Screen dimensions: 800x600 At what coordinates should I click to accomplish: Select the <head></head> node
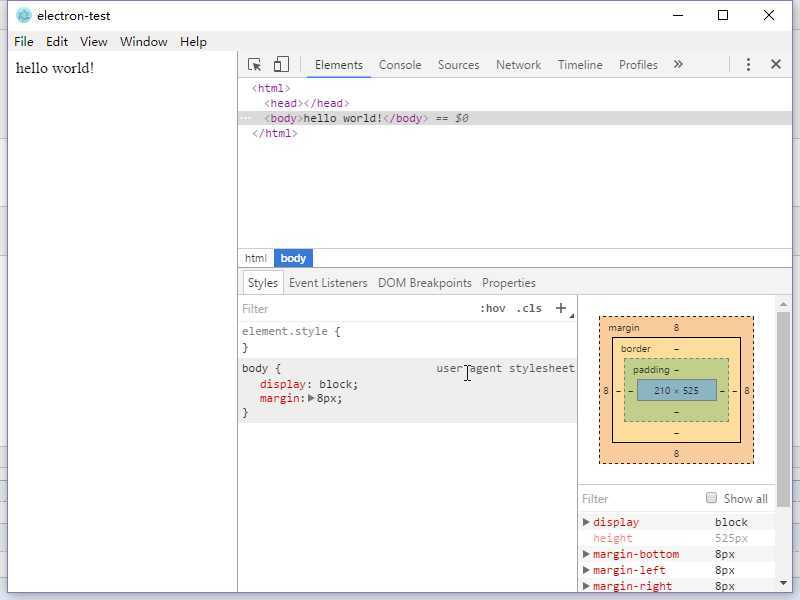coord(307,103)
